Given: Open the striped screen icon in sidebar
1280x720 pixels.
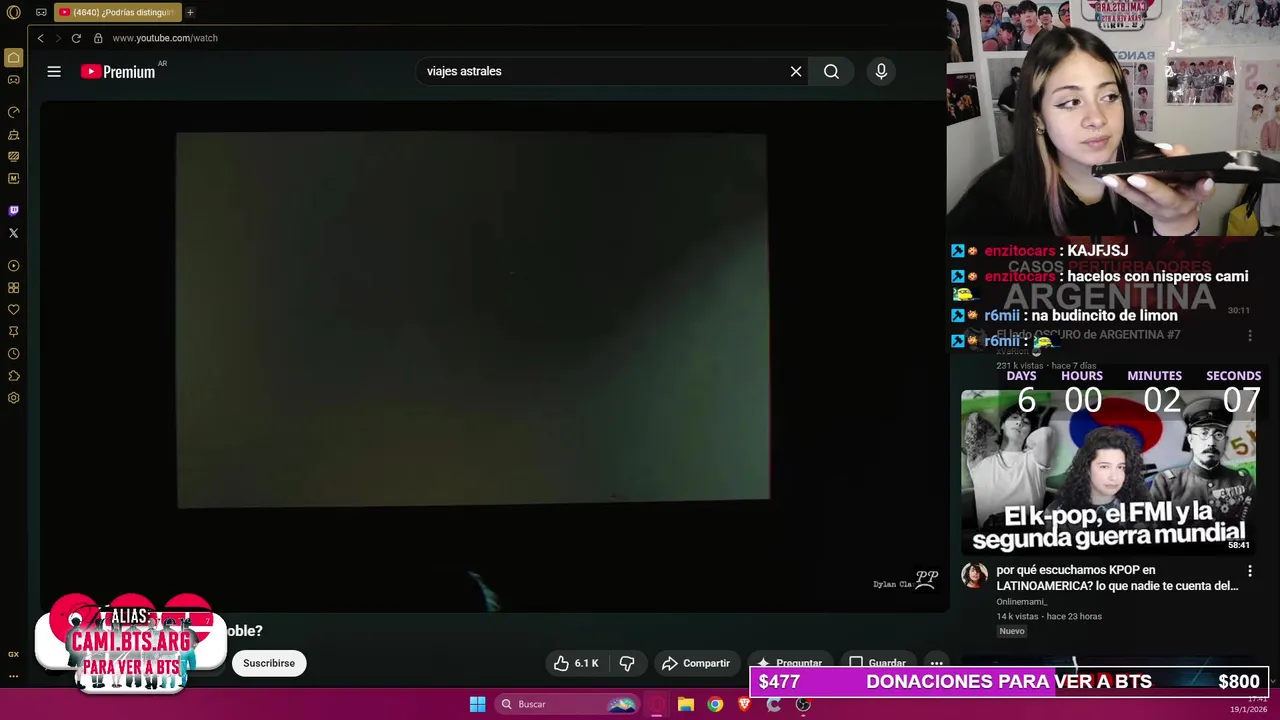Looking at the screenshot, I should tap(14, 156).
